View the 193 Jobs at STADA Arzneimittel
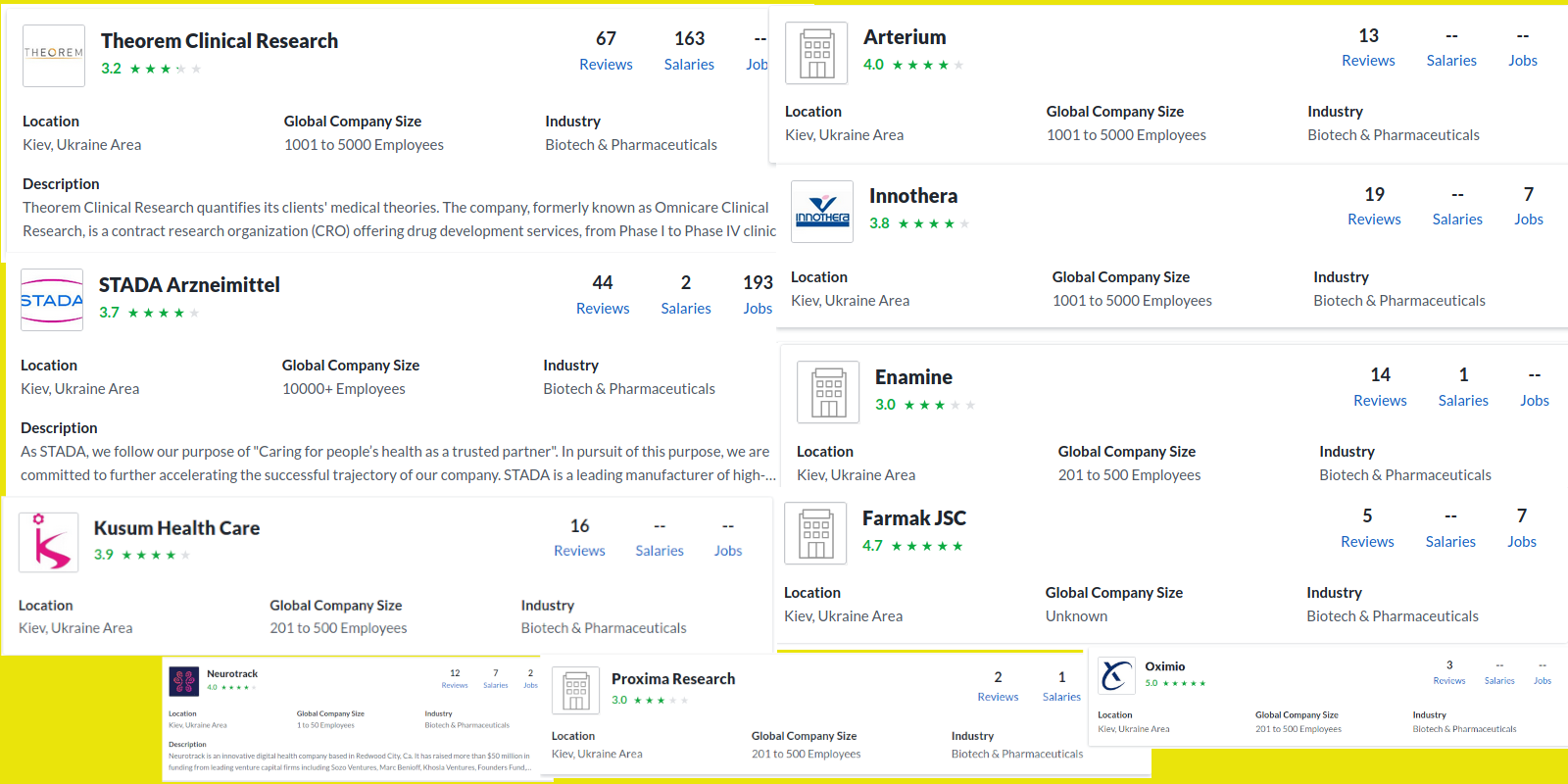1568x784 pixels. tap(758, 295)
